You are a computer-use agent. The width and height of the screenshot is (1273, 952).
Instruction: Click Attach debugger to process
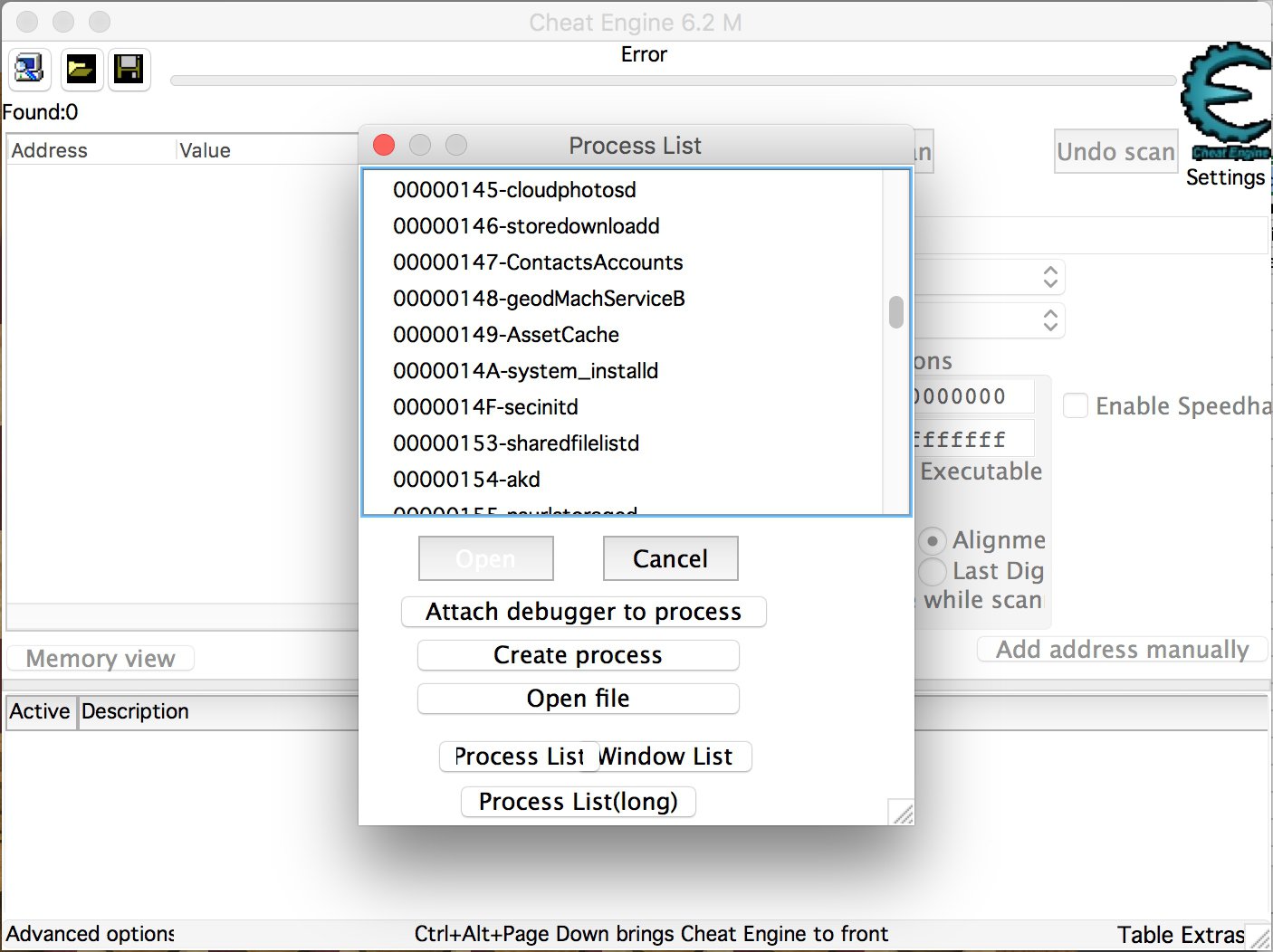[583, 612]
